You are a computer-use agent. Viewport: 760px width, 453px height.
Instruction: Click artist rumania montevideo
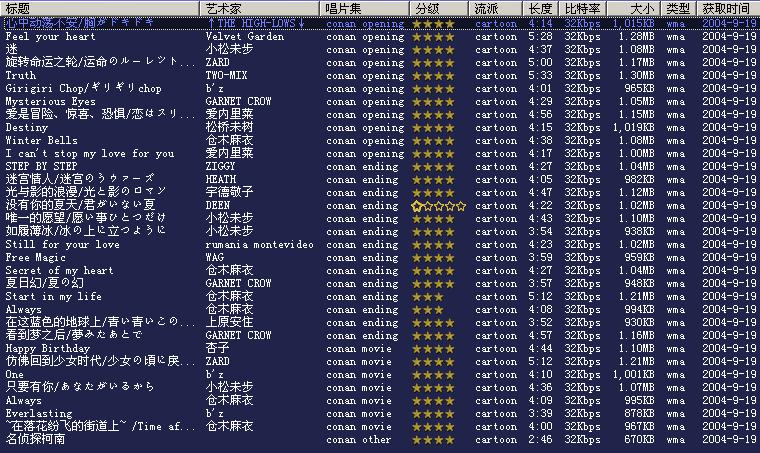[x=259, y=245]
